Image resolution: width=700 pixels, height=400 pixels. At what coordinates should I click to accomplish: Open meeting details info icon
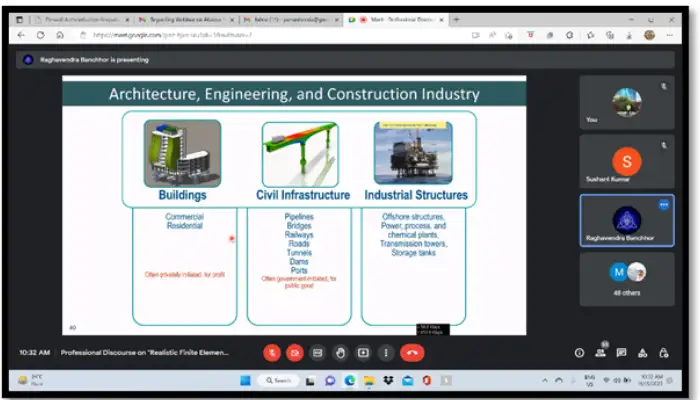point(579,352)
